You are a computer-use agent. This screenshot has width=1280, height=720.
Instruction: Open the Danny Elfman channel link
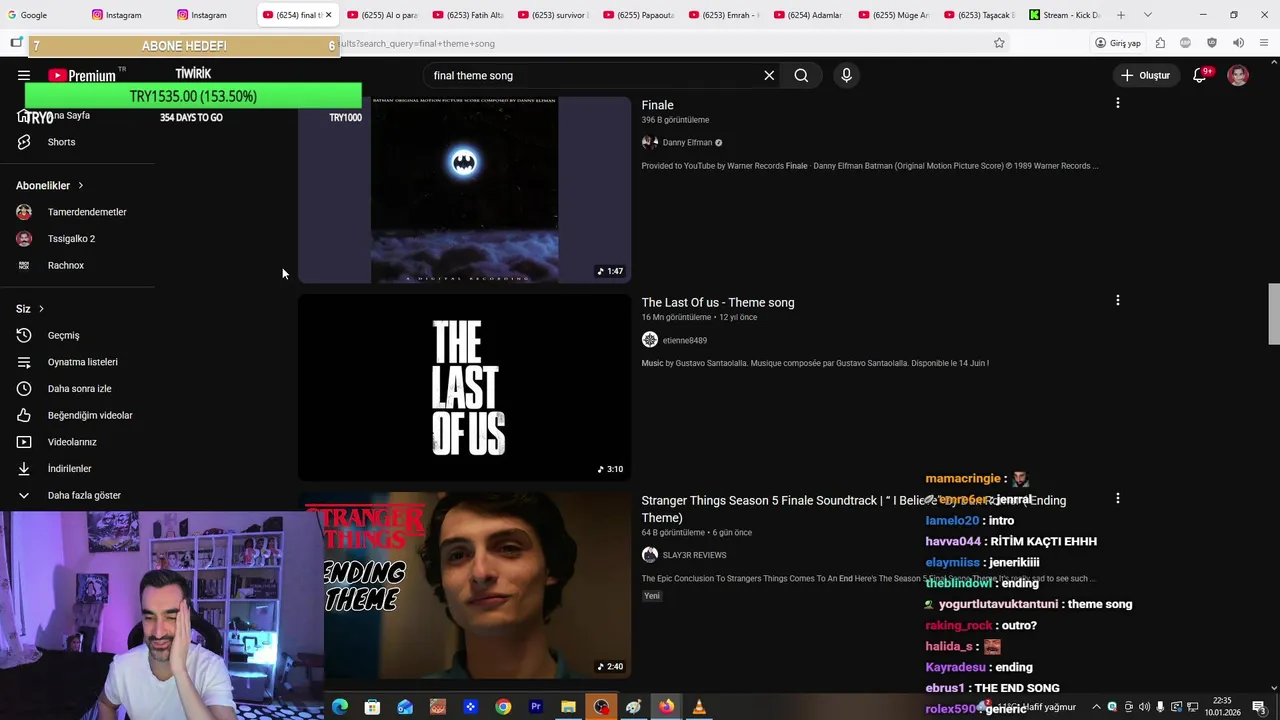tap(687, 142)
